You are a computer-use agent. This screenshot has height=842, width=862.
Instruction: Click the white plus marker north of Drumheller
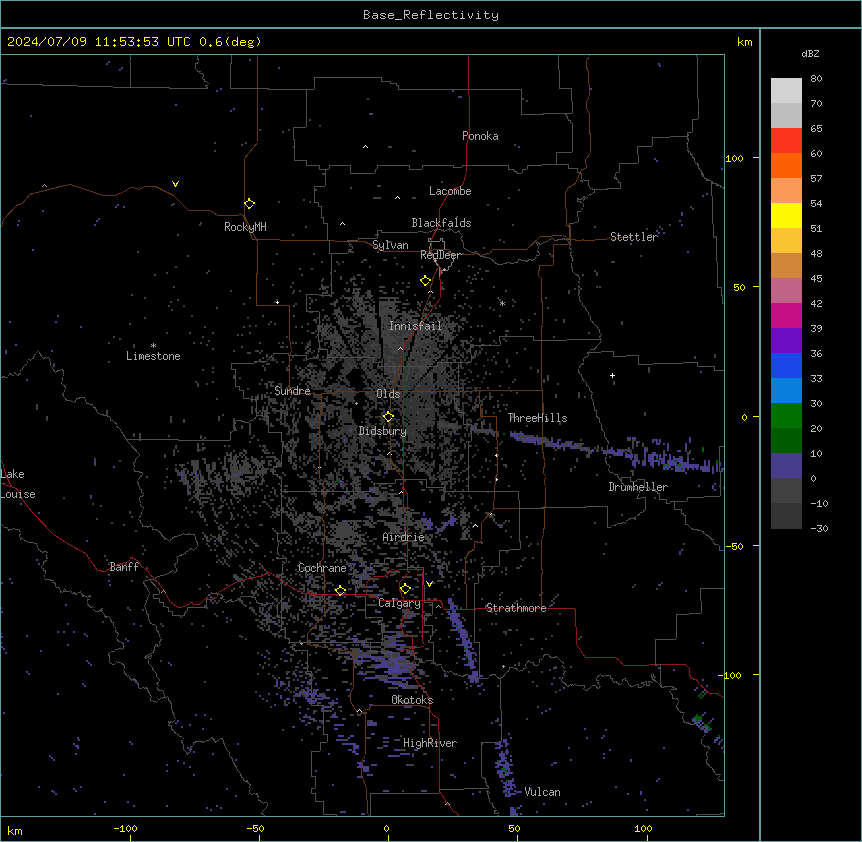point(612,375)
